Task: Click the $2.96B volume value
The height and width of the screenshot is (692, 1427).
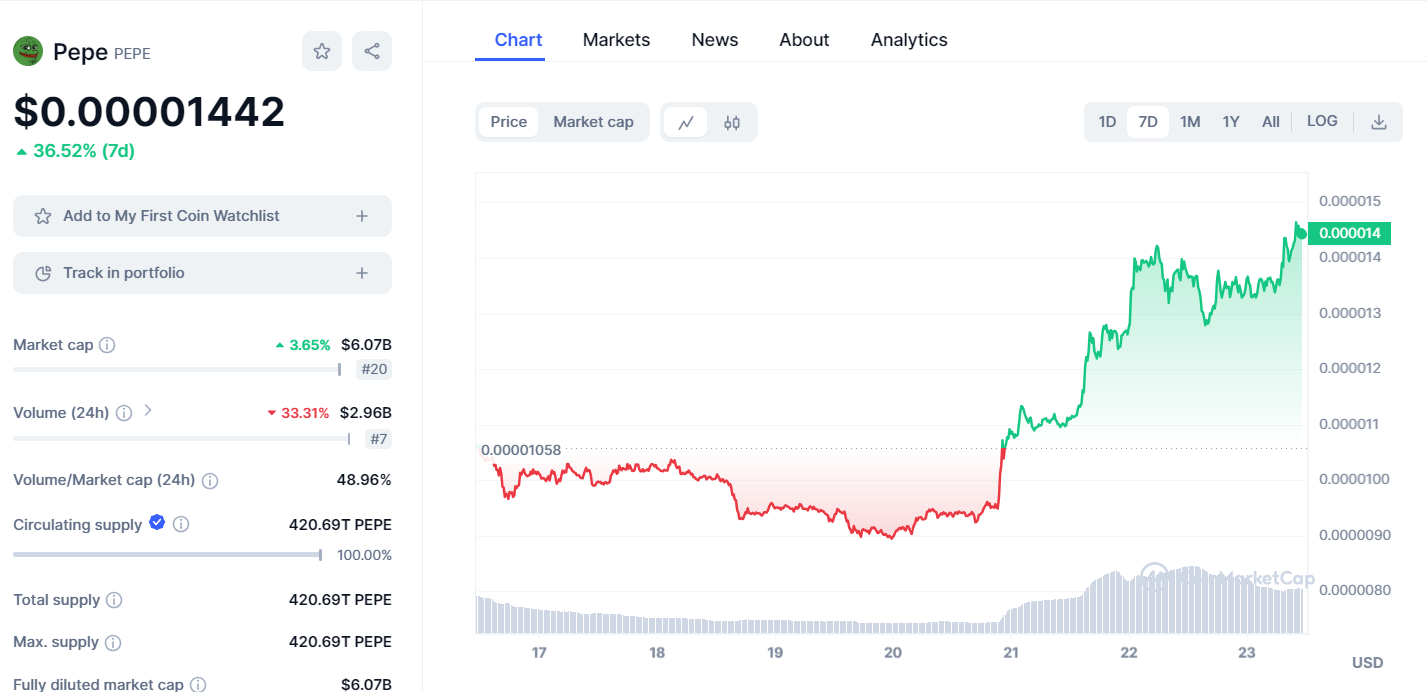Action: coord(366,413)
